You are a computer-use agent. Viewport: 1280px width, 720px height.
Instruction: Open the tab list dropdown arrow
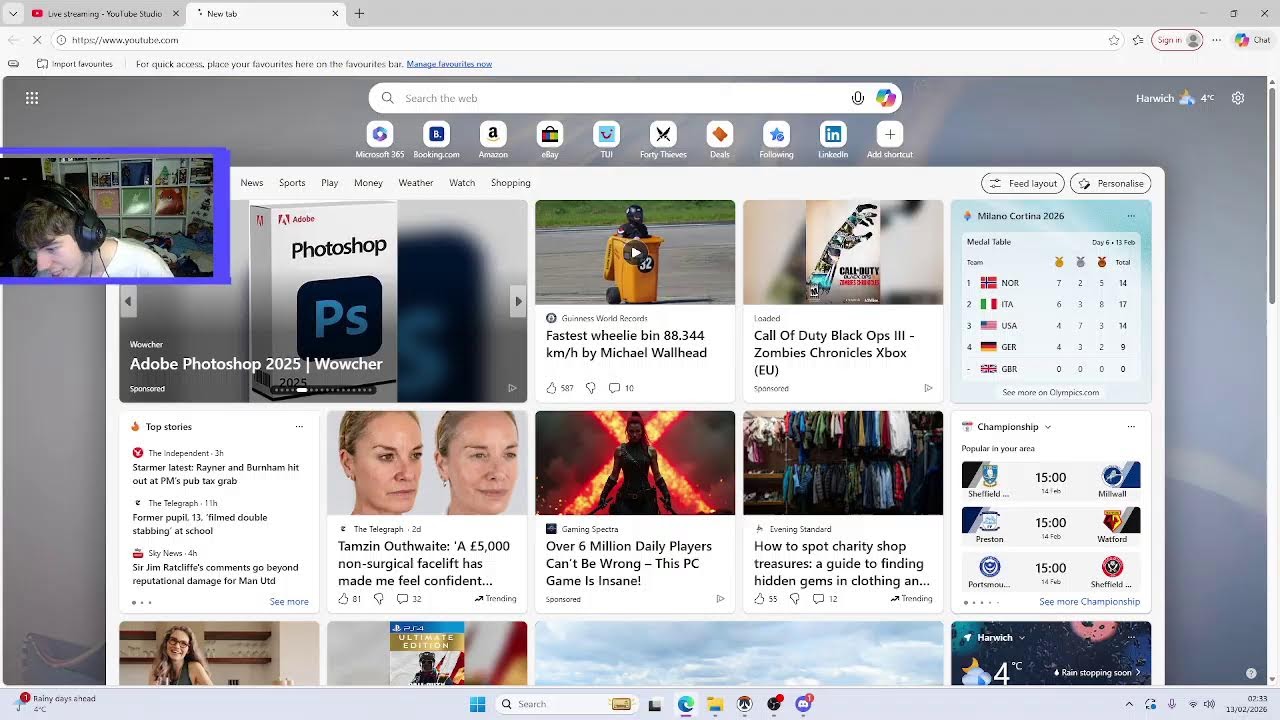tap(13, 14)
